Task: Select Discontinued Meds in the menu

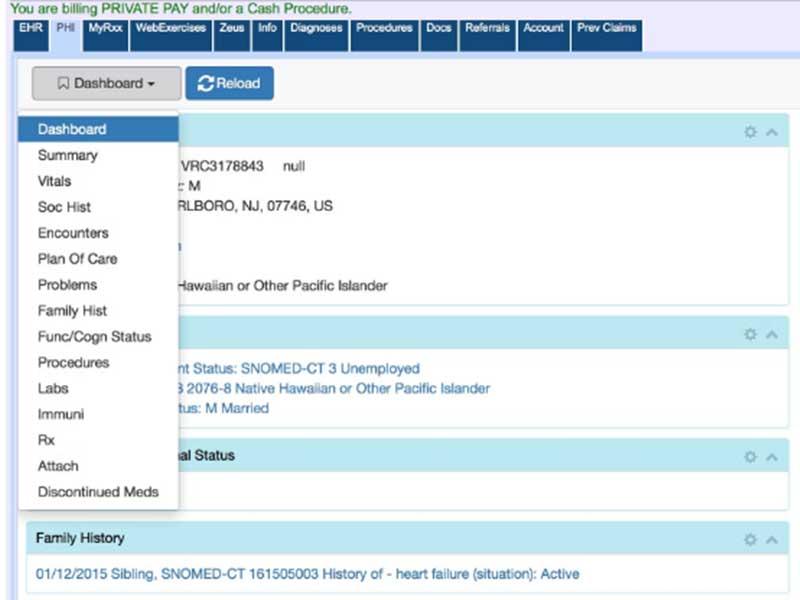Action: [98, 492]
